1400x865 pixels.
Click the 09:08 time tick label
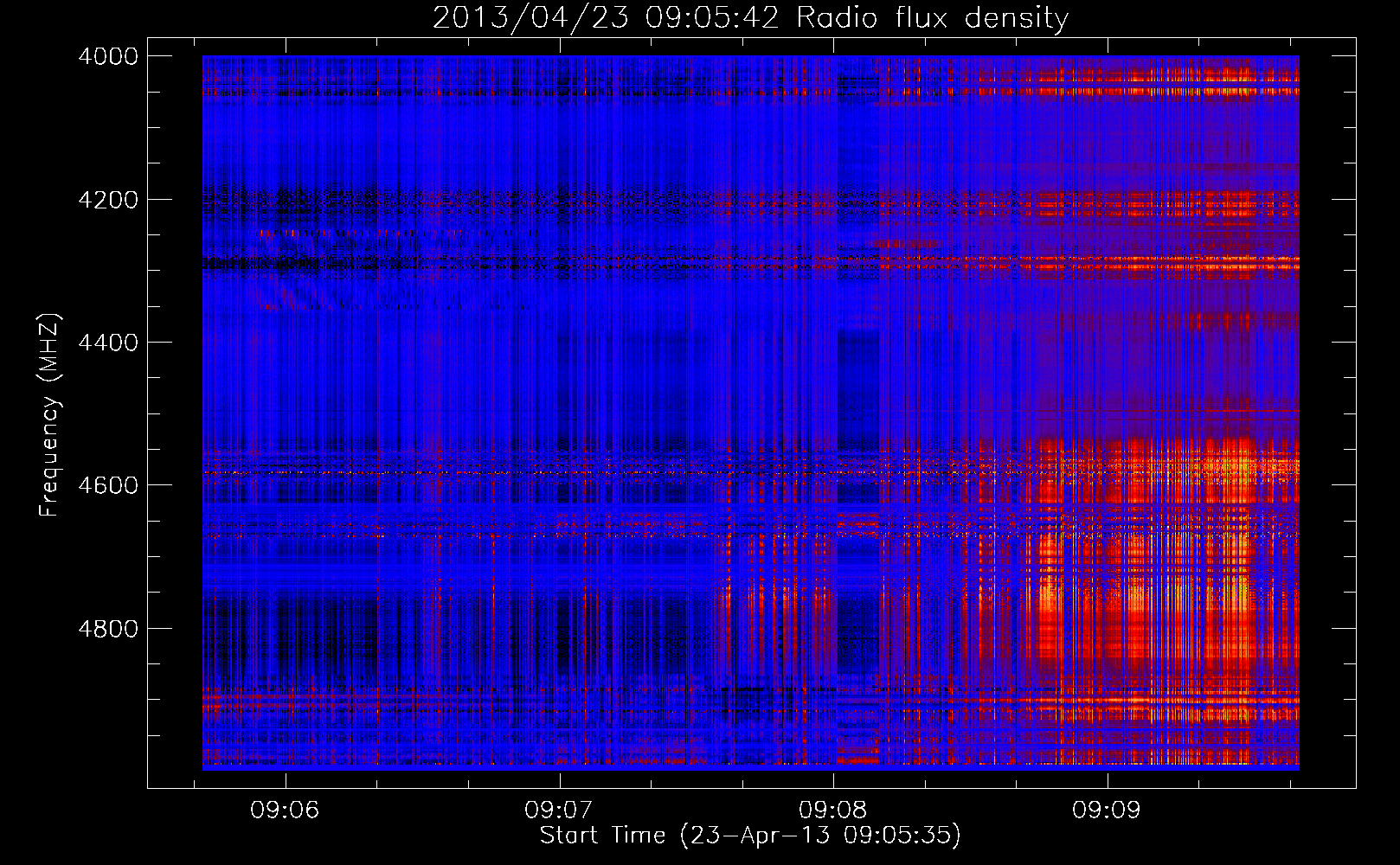[x=833, y=810]
